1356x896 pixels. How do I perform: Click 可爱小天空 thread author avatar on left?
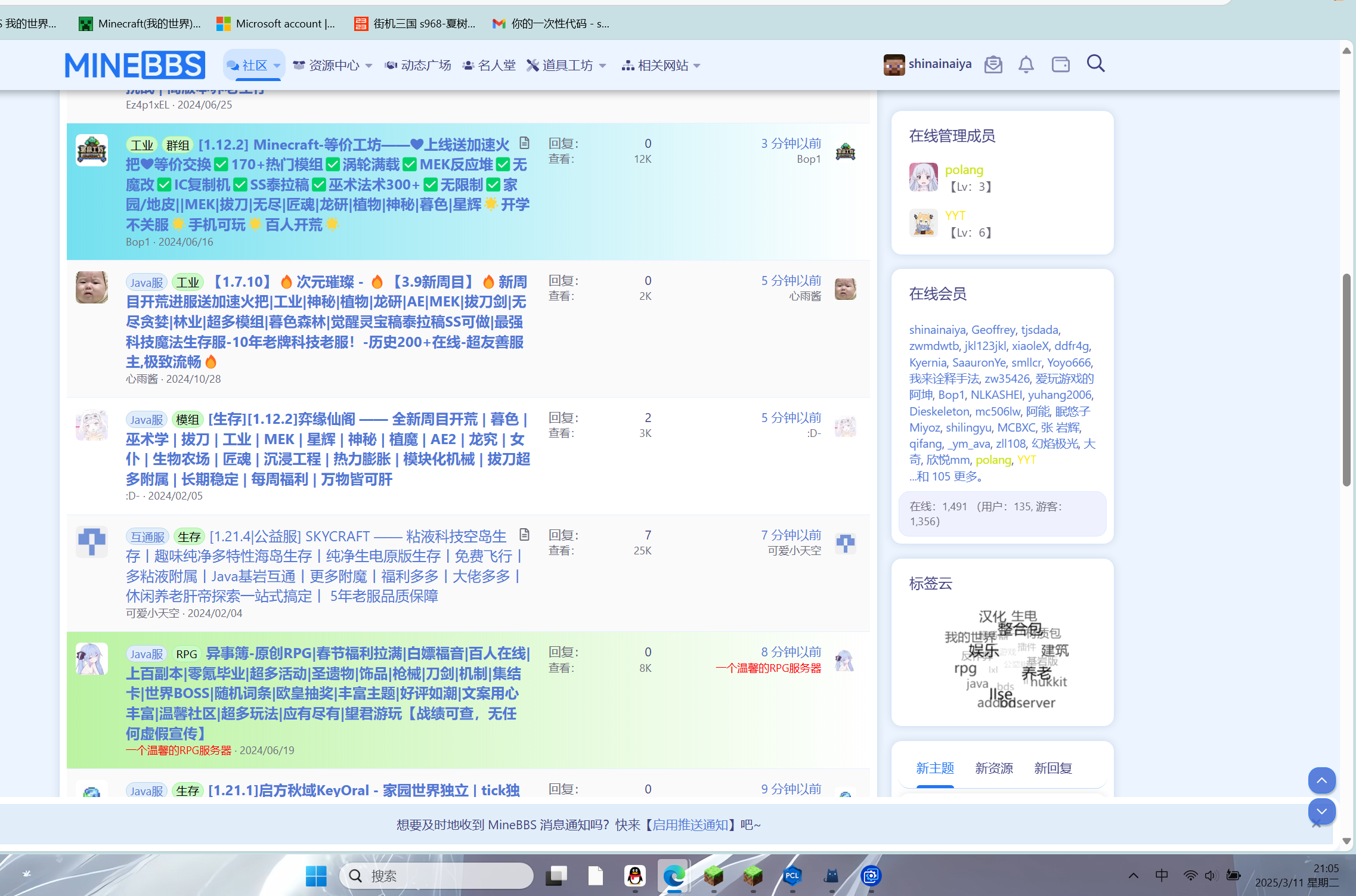pyautogui.click(x=92, y=542)
